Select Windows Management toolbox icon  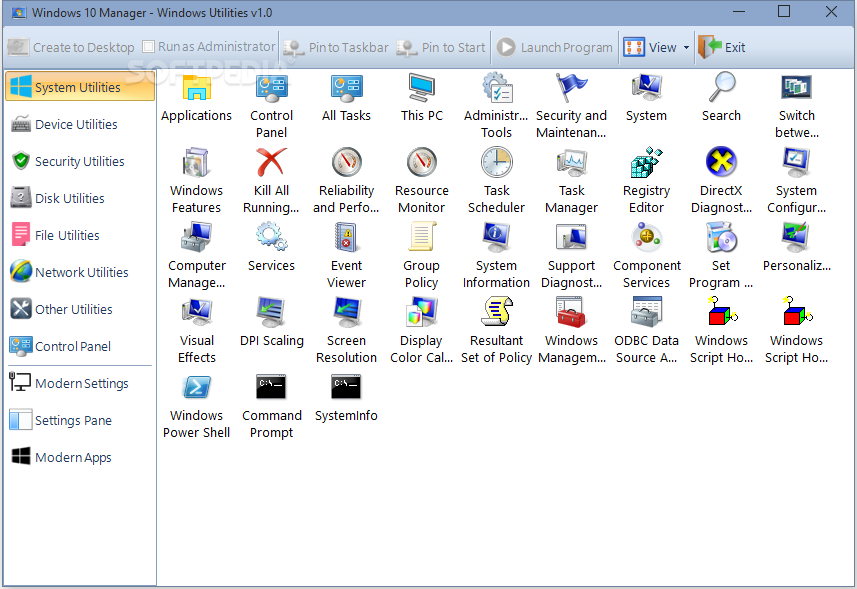click(x=571, y=312)
